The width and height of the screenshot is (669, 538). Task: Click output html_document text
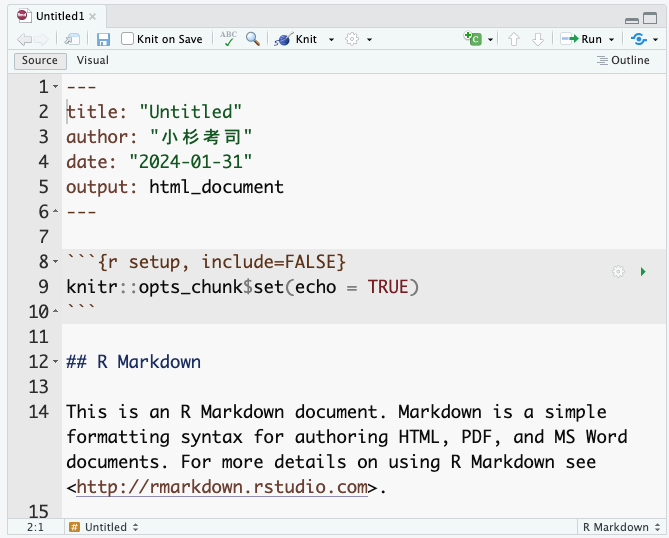pyautogui.click(x=175, y=187)
